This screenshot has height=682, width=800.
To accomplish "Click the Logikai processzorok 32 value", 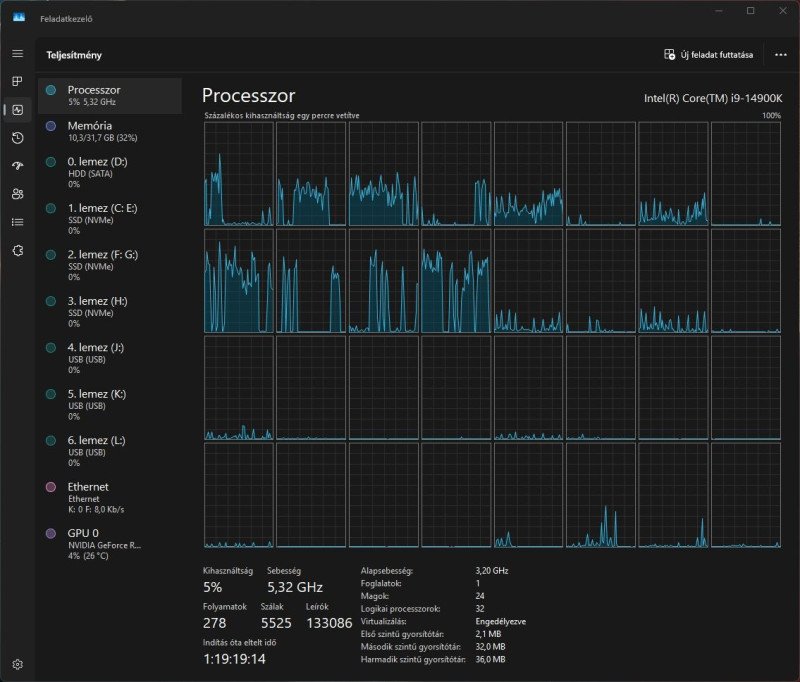I will coord(480,609).
